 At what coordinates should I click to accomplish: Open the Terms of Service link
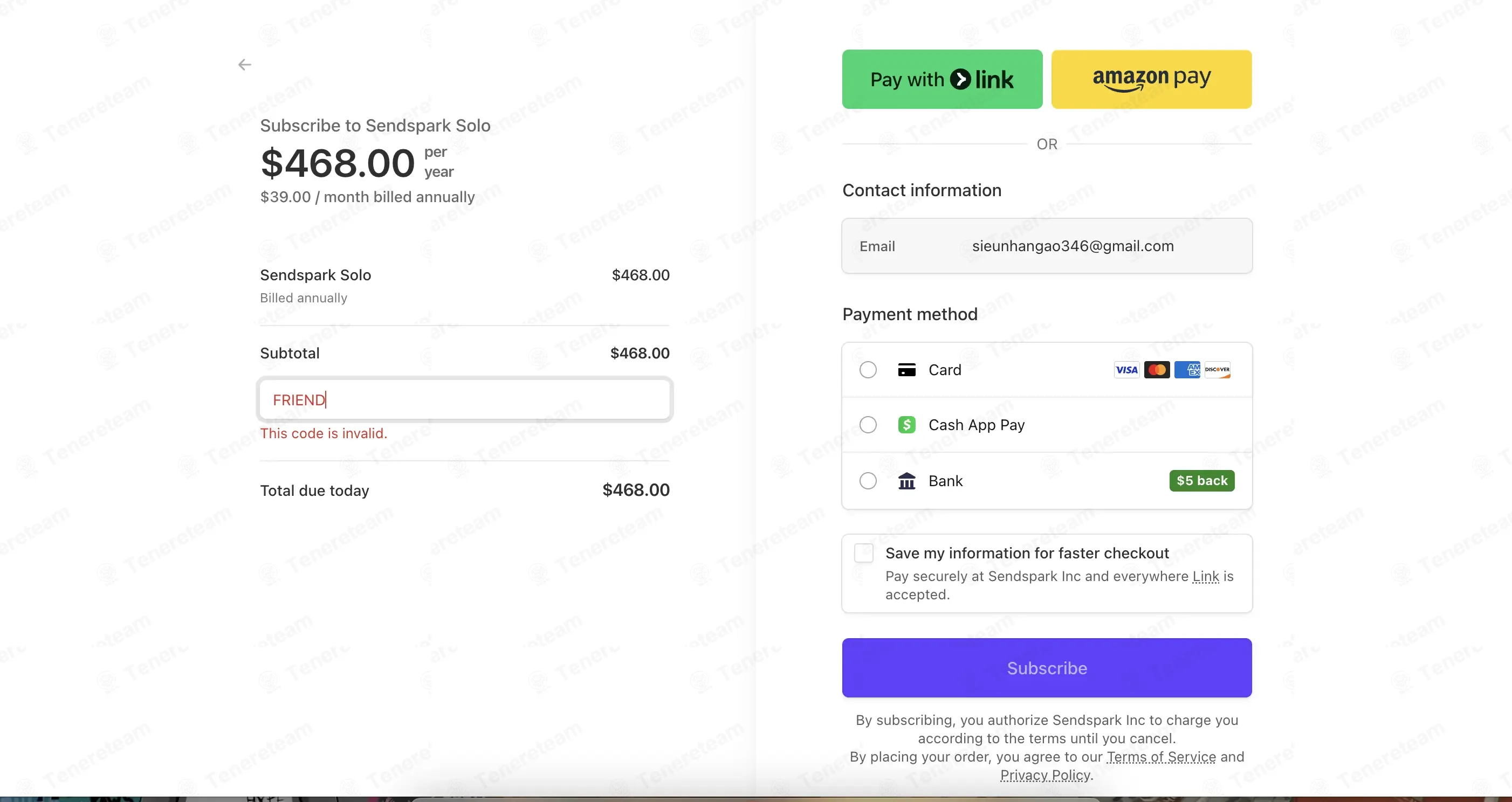[x=1161, y=757]
